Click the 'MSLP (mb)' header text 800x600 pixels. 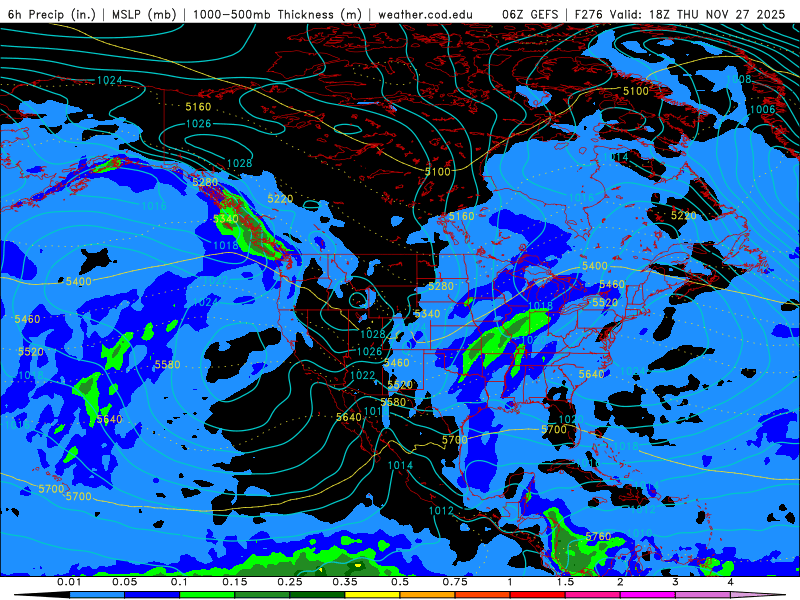[x=144, y=14]
